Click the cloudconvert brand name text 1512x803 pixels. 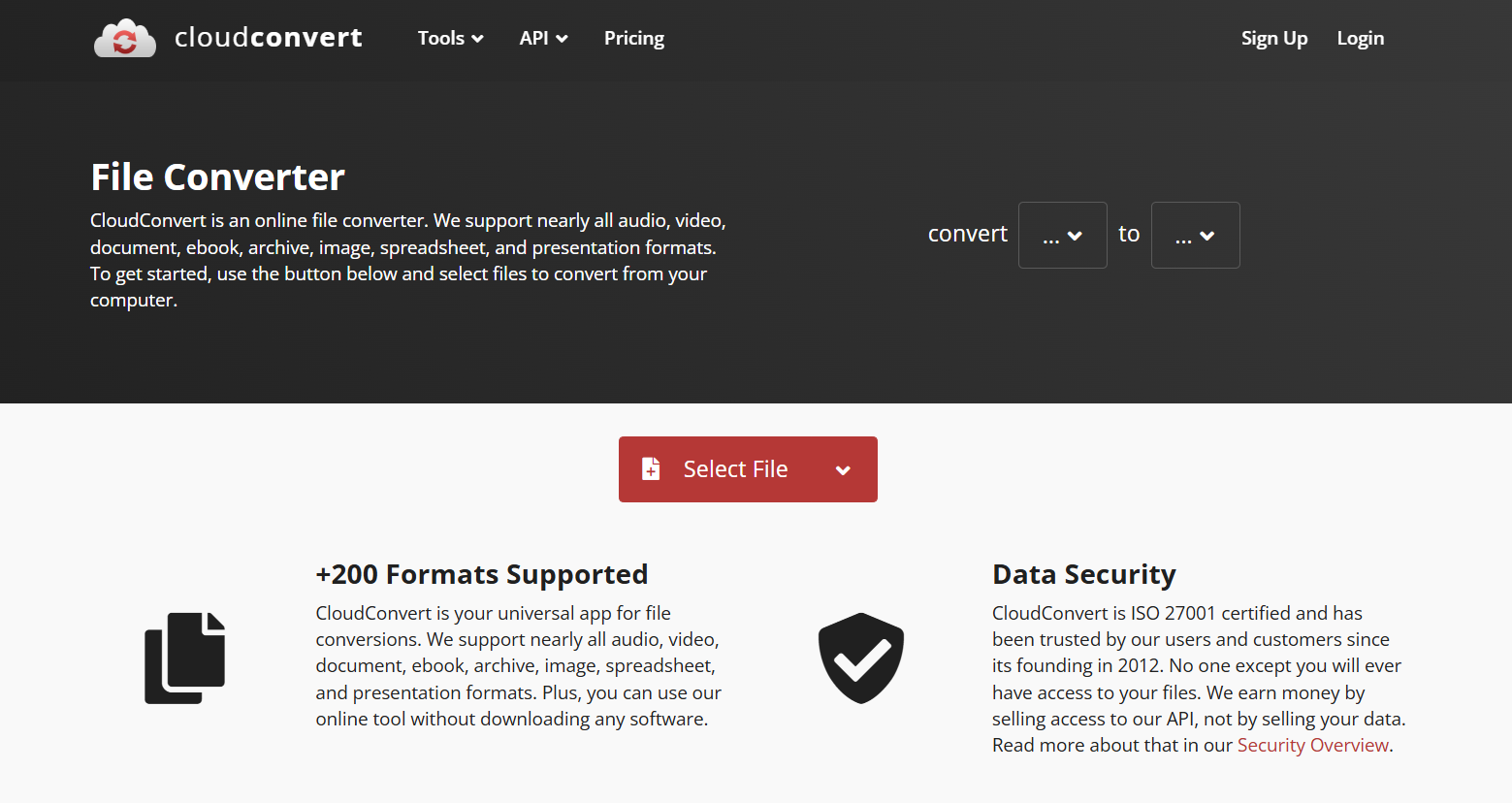tap(269, 37)
